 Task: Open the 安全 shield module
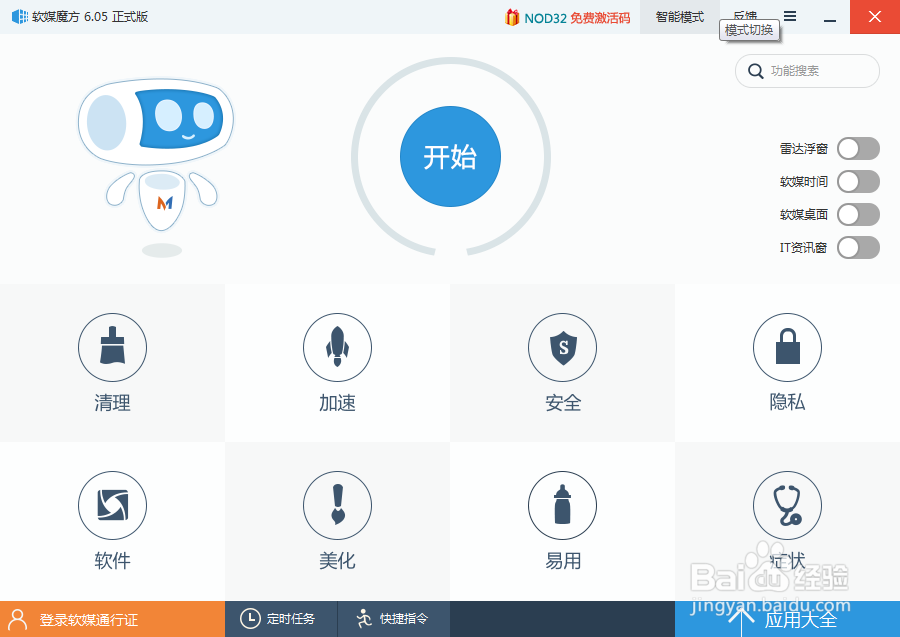coord(562,348)
